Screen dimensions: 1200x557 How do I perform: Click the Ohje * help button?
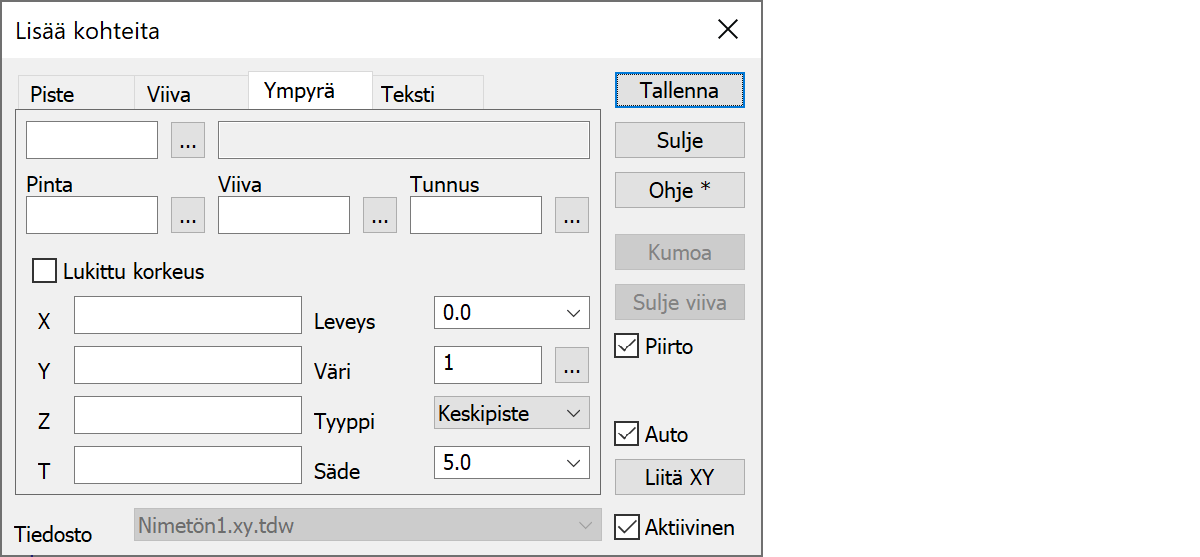pos(679,190)
